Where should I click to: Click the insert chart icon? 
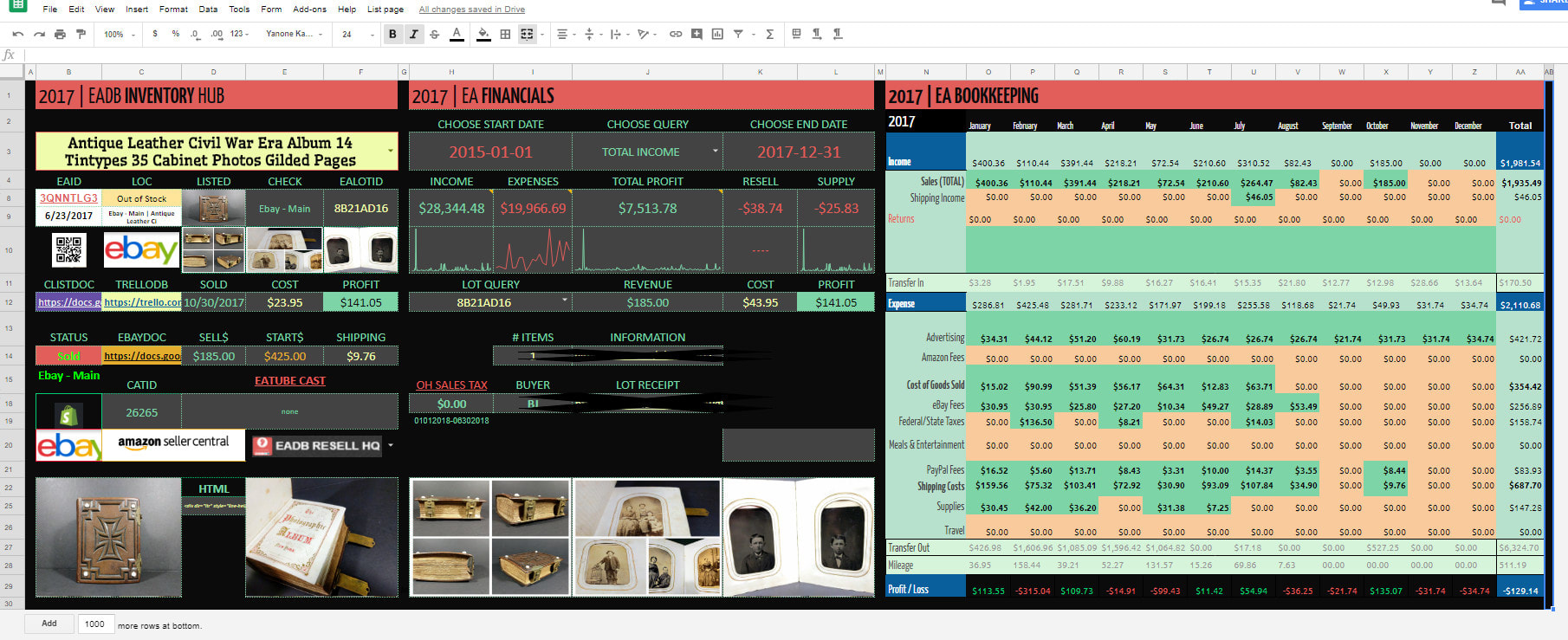(717, 34)
